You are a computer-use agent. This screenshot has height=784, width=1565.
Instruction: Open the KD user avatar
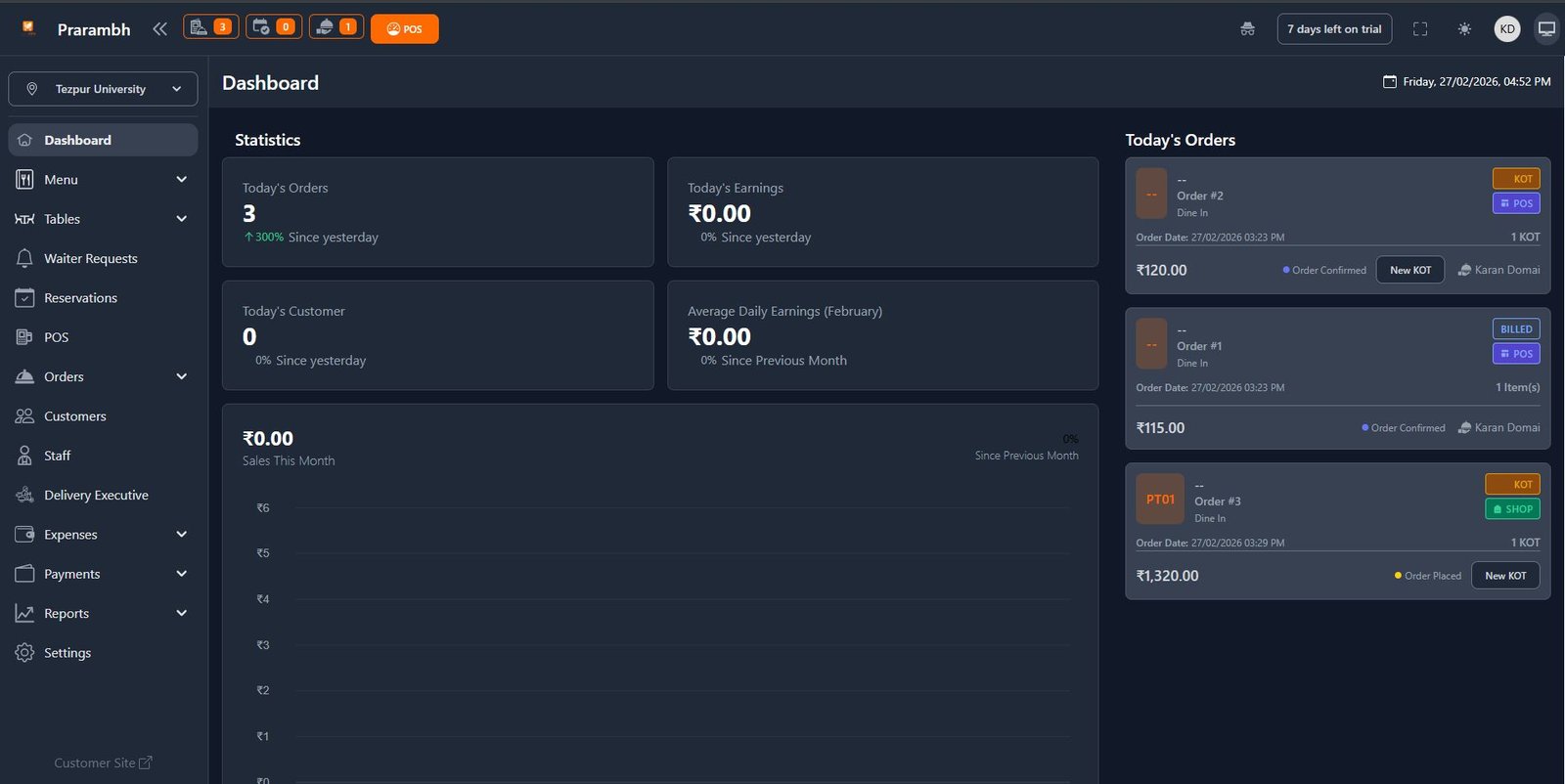tap(1507, 29)
